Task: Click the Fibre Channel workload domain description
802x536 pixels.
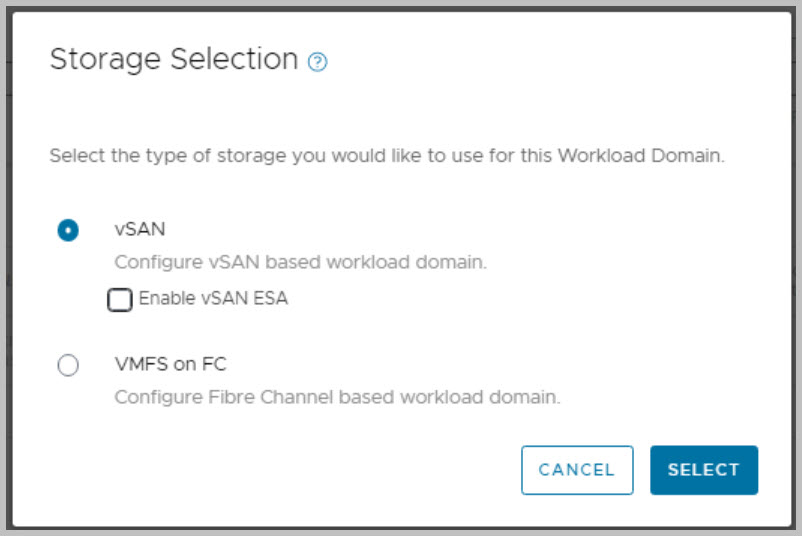Action: pos(337,397)
